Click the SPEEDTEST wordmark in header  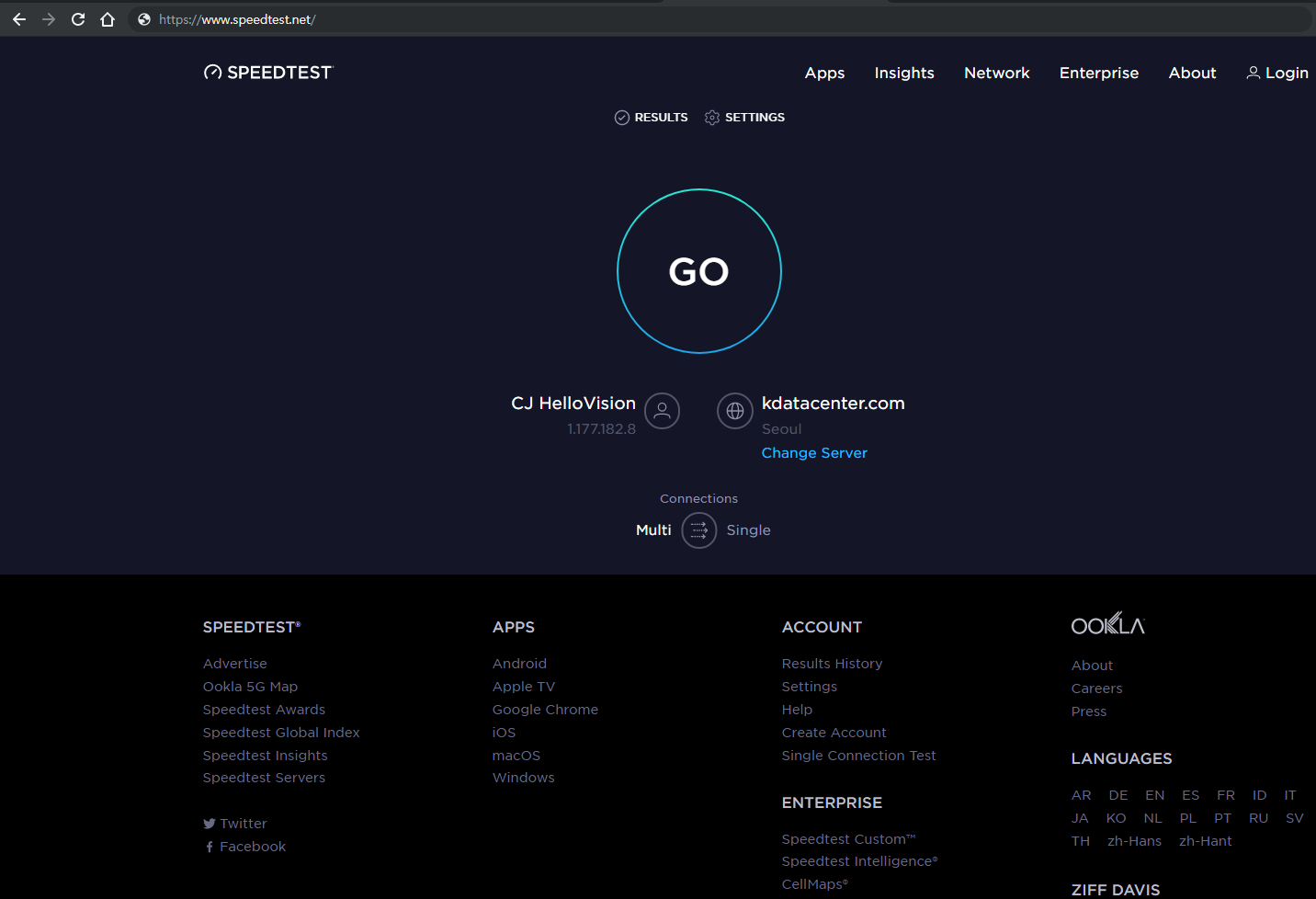279,73
